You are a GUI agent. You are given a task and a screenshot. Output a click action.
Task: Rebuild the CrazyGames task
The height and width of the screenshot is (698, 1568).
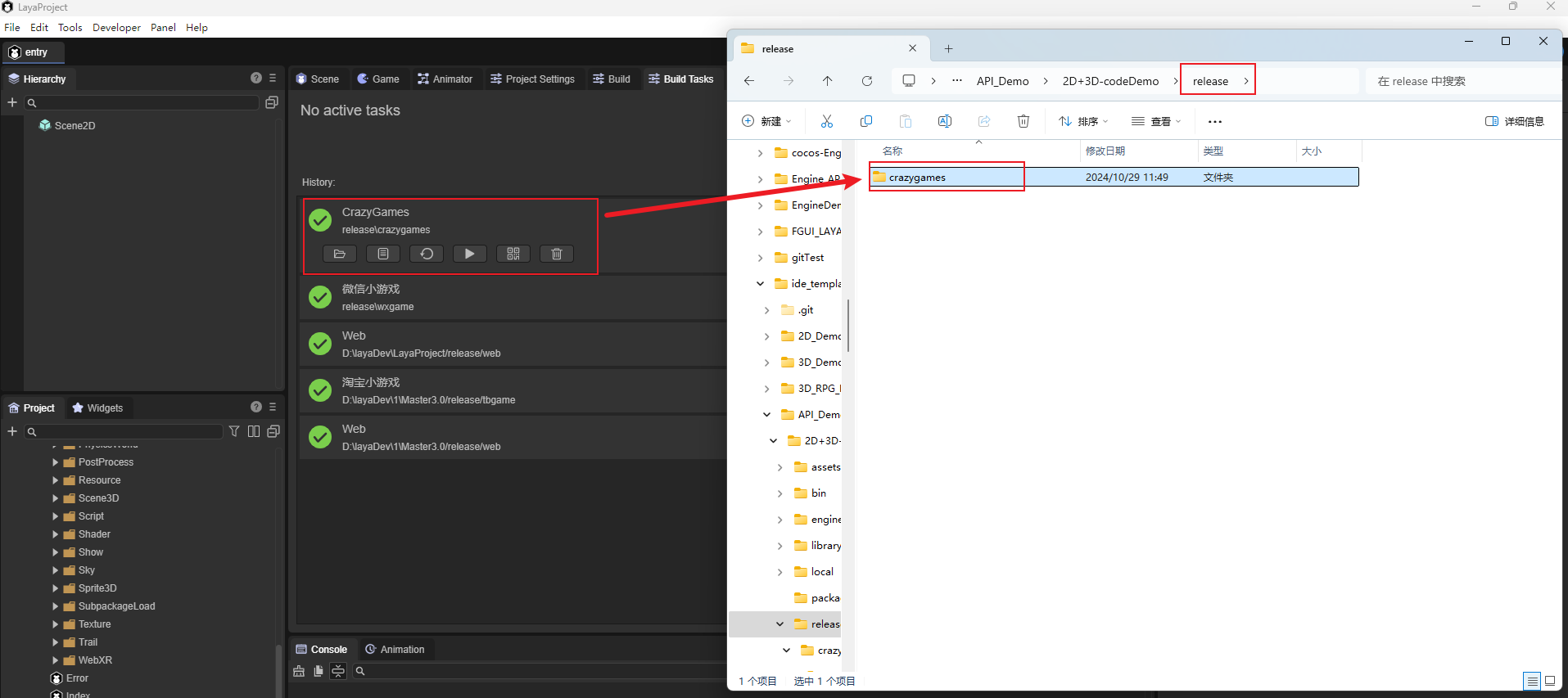pyautogui.click(x=427, y=254)
